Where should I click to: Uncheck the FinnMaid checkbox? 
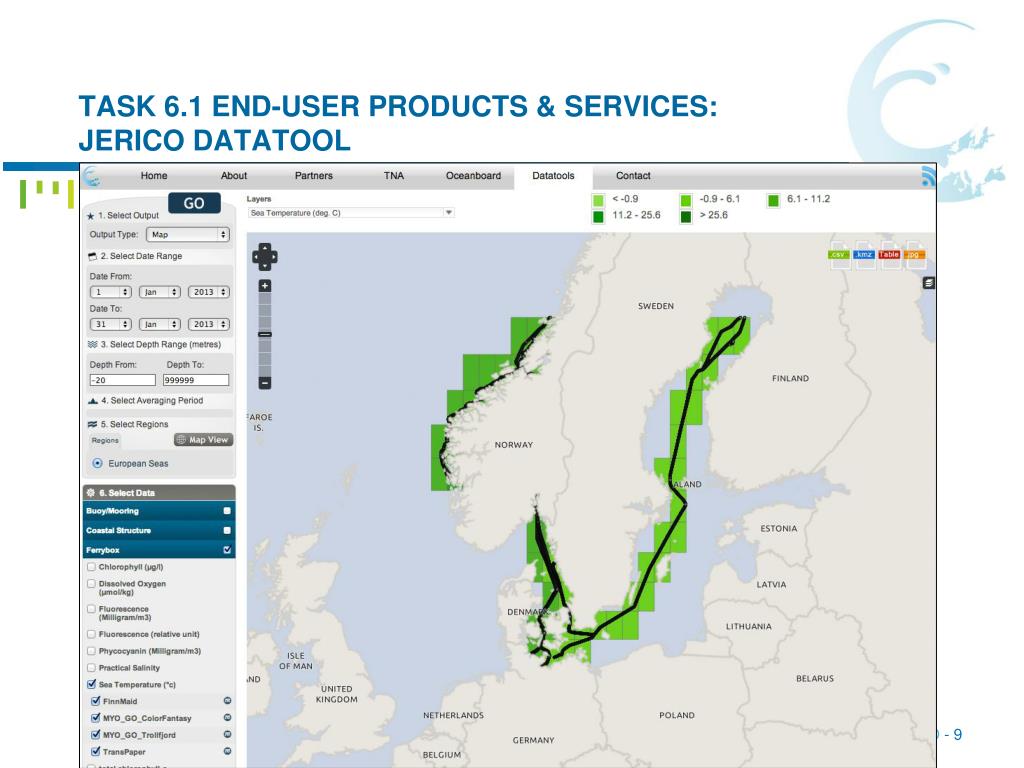pos(96,701)
